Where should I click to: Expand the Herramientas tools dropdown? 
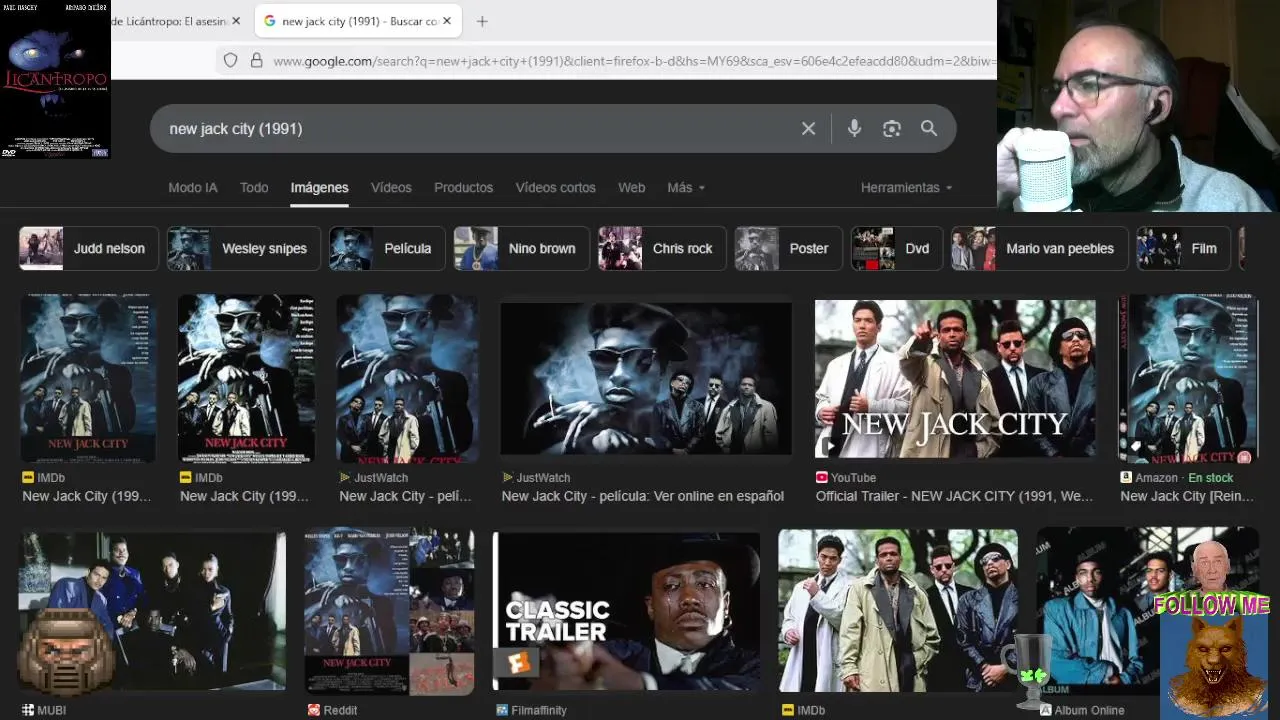coord(906,187)
